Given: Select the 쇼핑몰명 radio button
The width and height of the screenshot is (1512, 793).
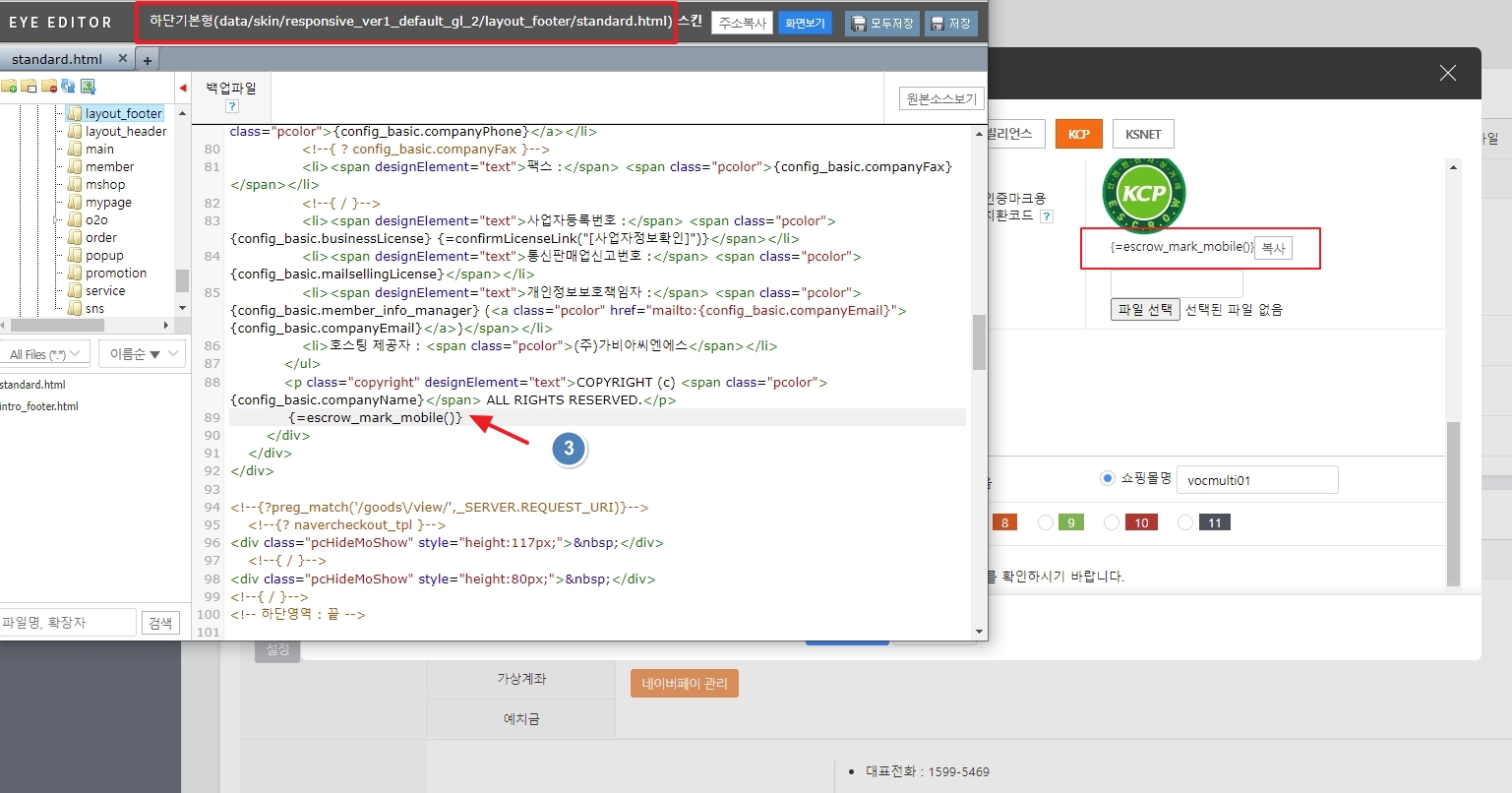Looking at the screenshot, I should (x=1107, y=479).
